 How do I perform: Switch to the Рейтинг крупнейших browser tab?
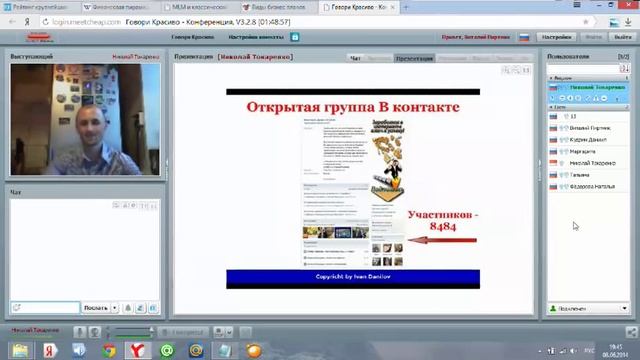(40, 7)
